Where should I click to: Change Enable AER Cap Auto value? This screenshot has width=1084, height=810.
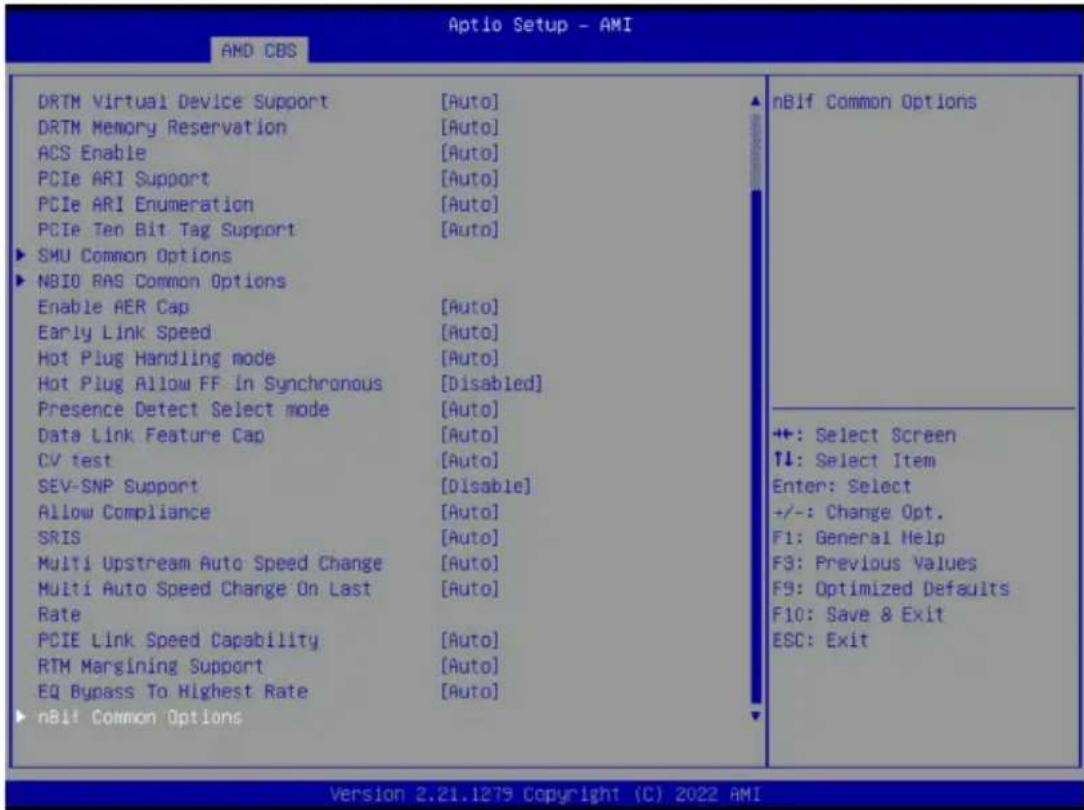click(x=469, y=307)
